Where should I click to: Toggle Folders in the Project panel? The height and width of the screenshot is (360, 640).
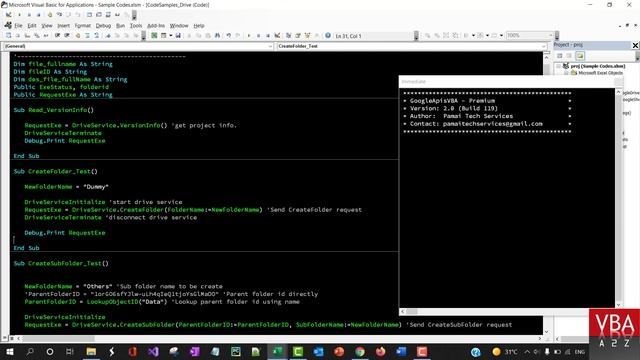(x=580, y=56)
